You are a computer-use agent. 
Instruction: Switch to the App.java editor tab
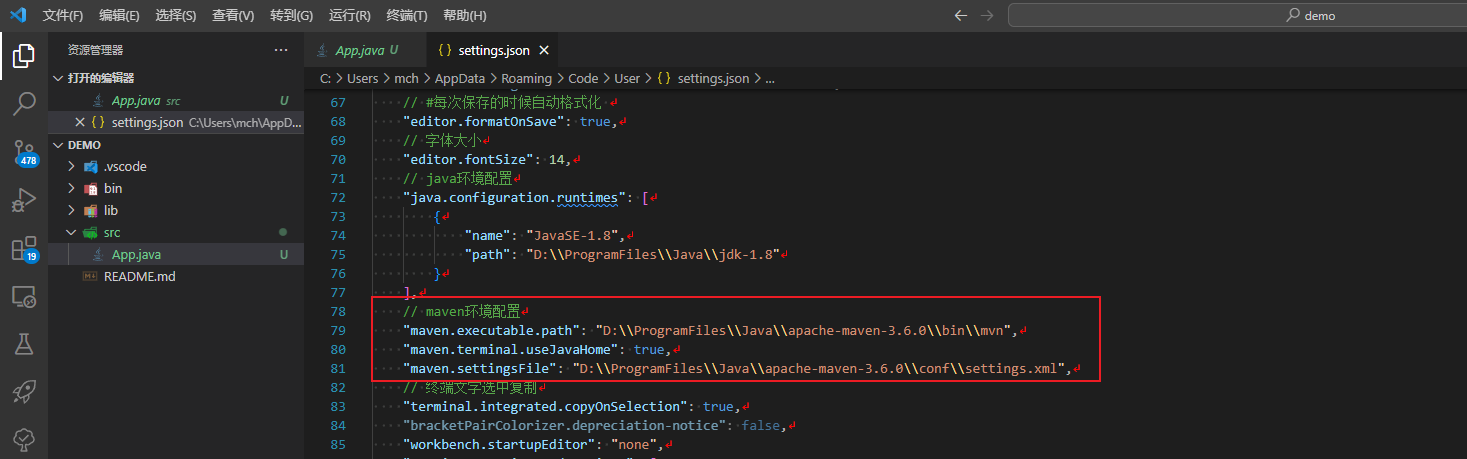click(364, 50)
